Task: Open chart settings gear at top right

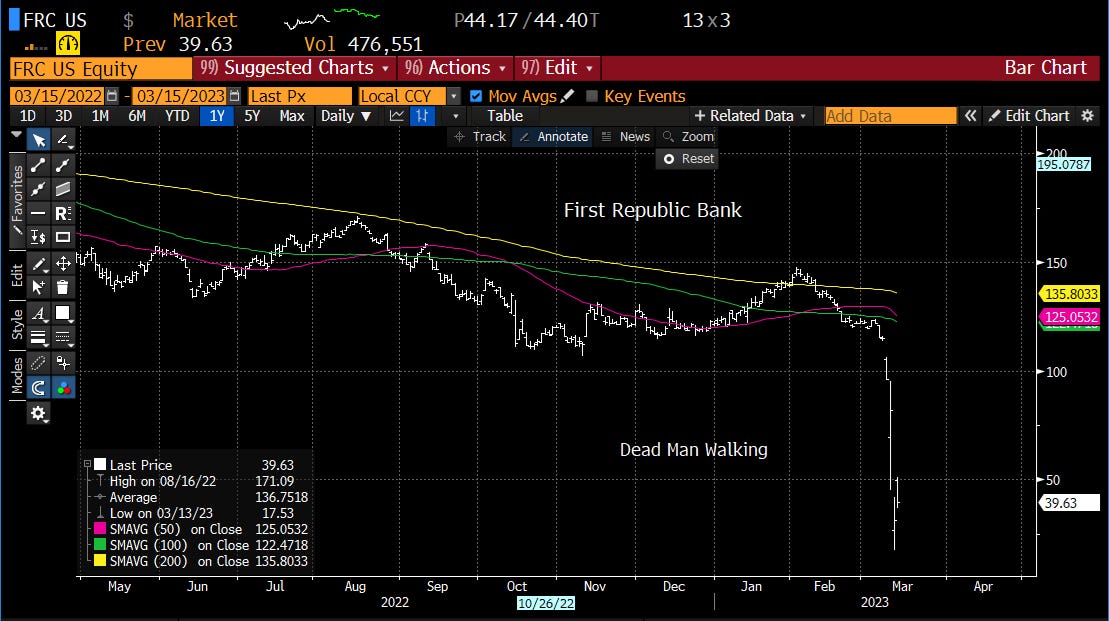Action: tap(1088, 116)
